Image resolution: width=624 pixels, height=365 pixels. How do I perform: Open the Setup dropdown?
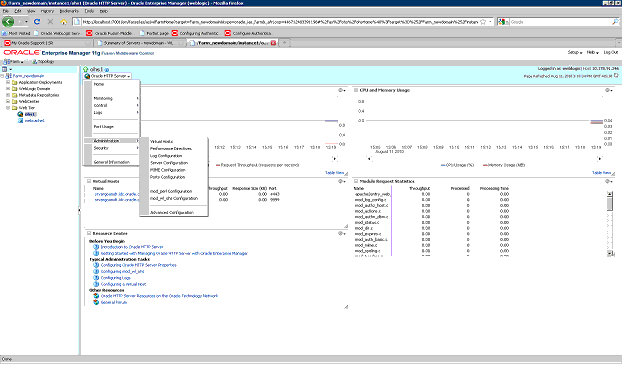coord(575,53)
